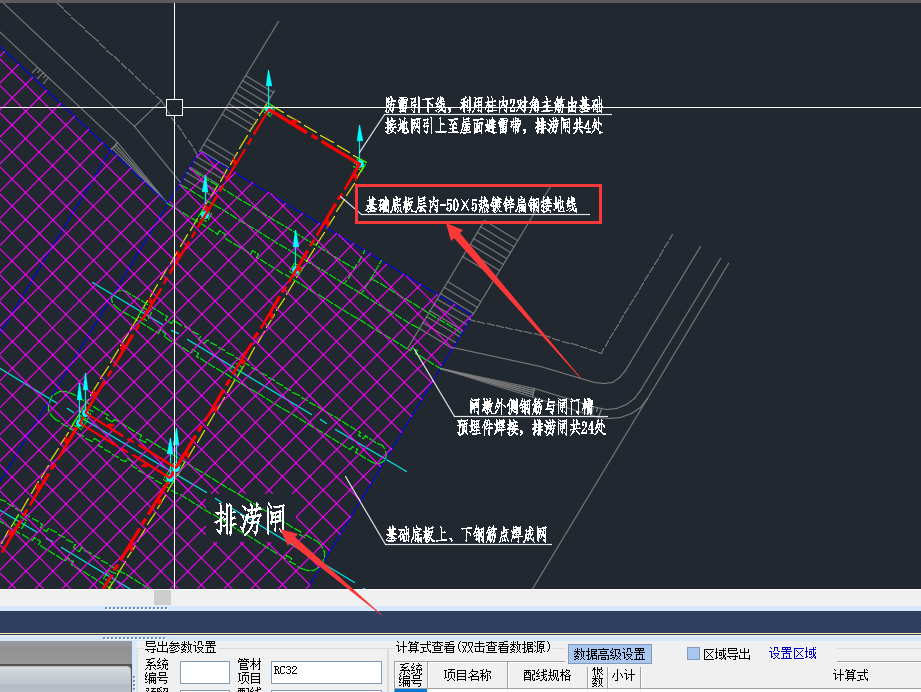This screenshot has width=921, height=692.
Task: Select the 防雷引下线 annotation text line
Action: pyautogui.click(x=493, y=105)
